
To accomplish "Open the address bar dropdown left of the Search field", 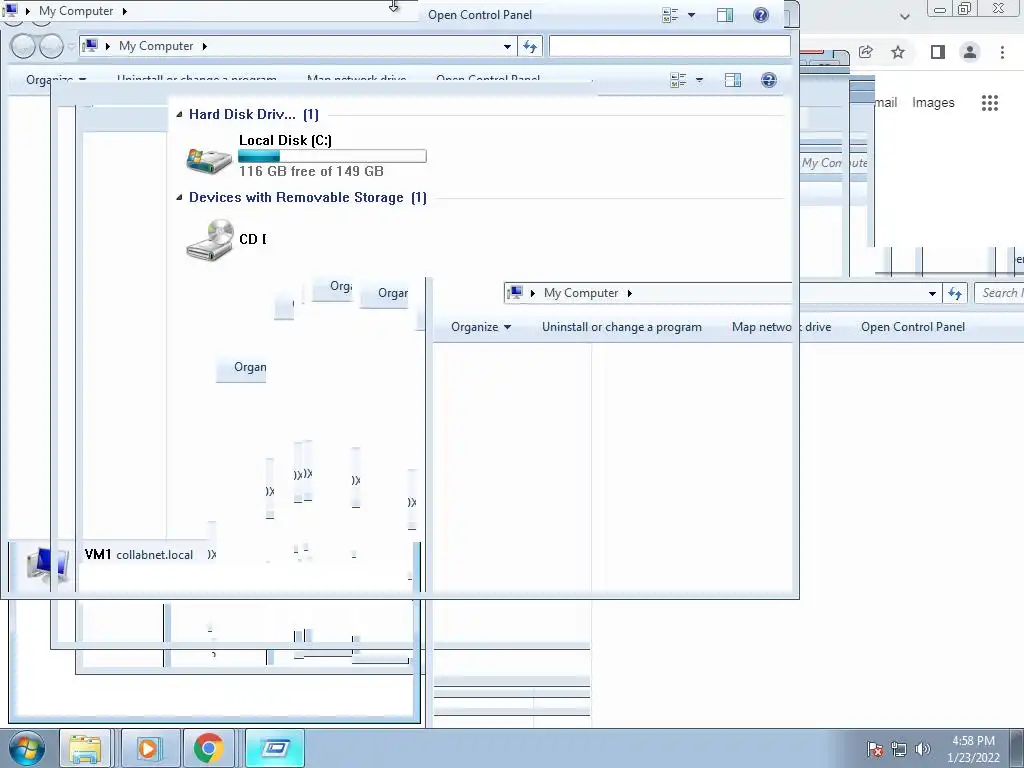I will pyautogui.click(x=932, y=293).
